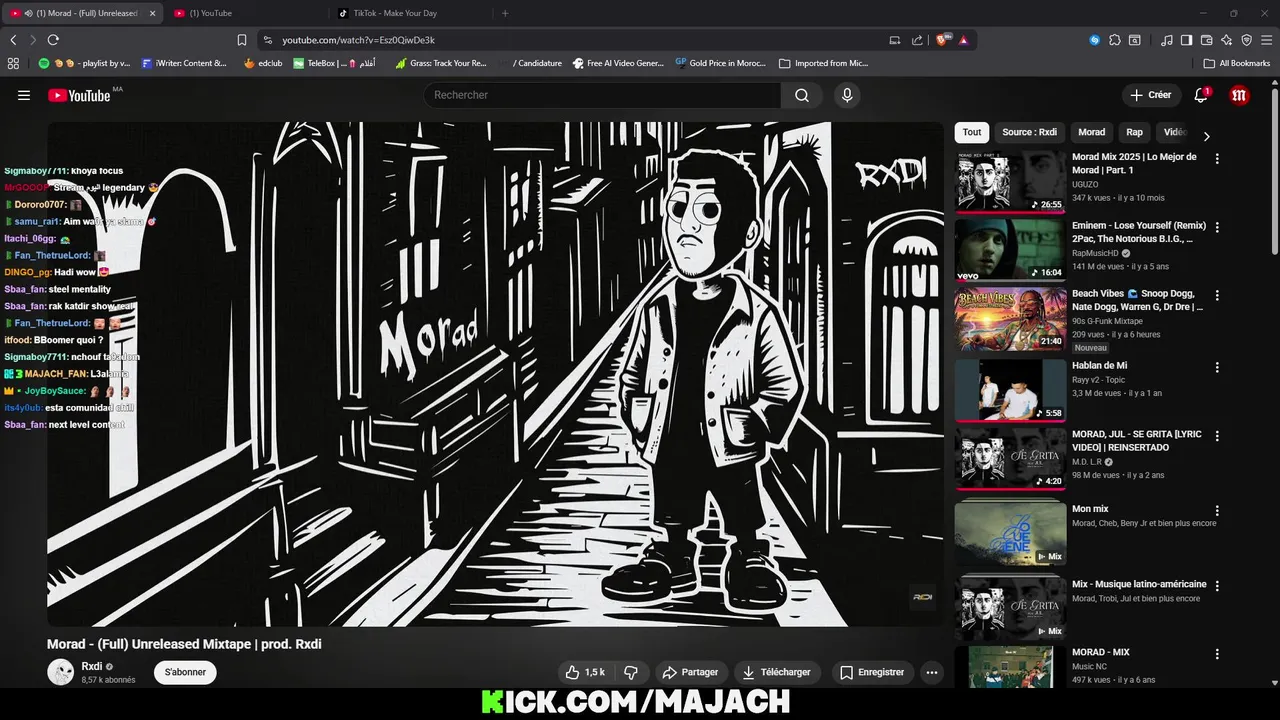Select the Tout filter chip
1280x720 pixels.
pyautogui.click(x=972, y=132)
